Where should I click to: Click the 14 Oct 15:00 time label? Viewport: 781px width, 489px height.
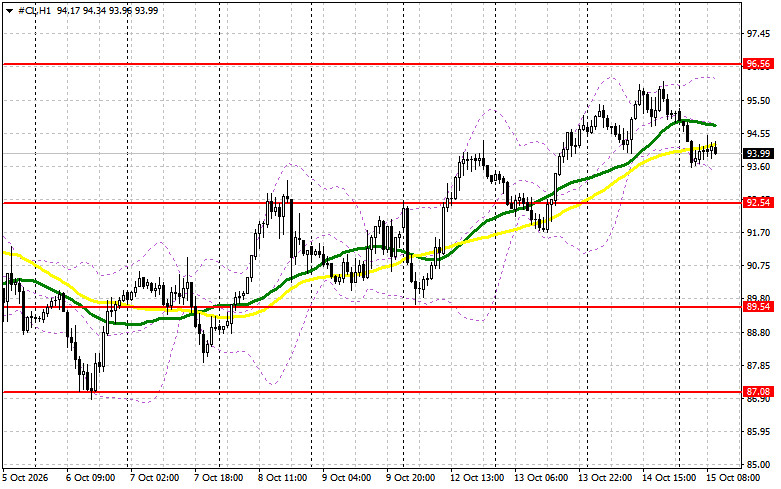click(669, 478)
